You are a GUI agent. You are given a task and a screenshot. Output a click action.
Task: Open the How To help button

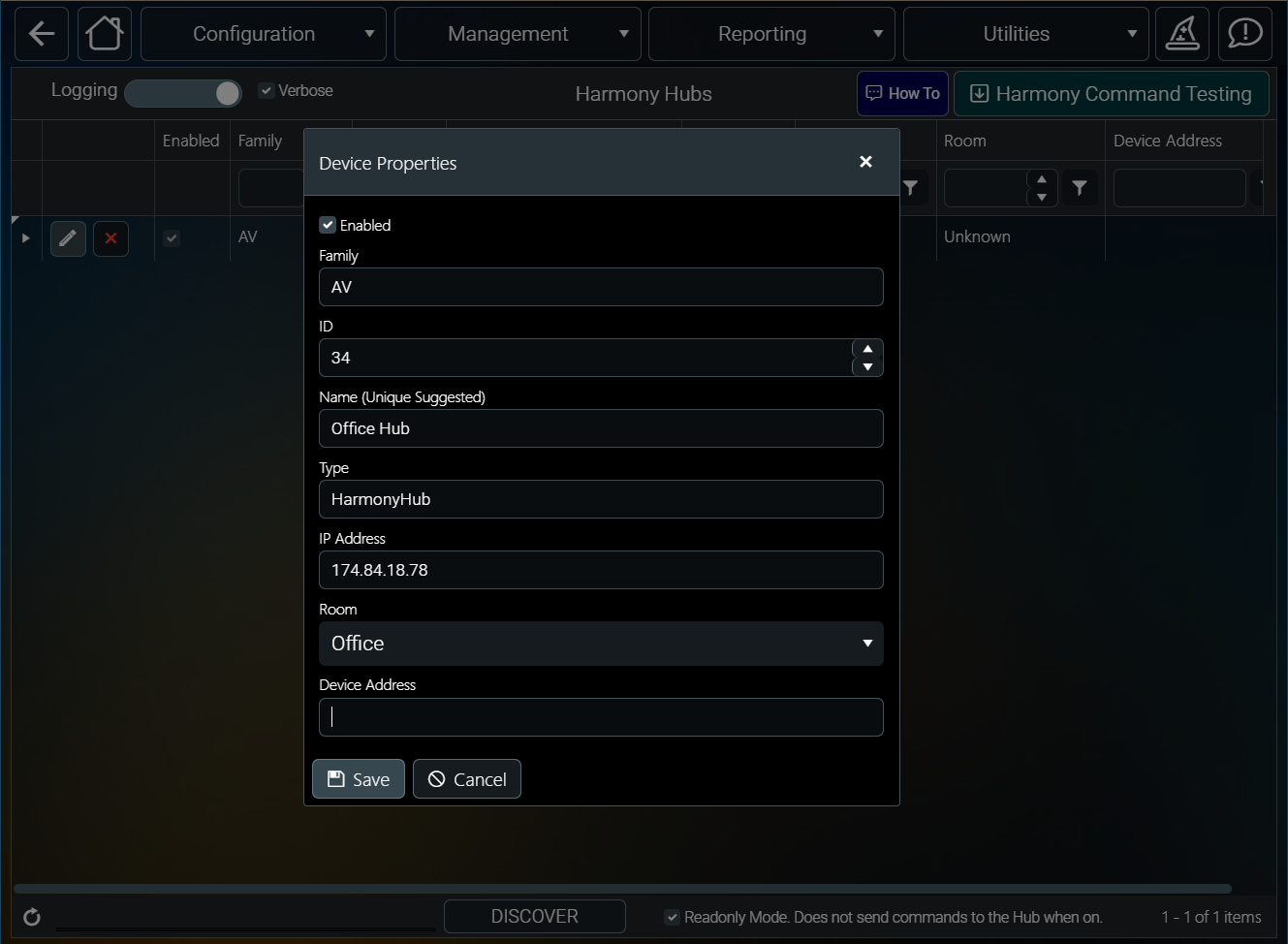(902, 93)
